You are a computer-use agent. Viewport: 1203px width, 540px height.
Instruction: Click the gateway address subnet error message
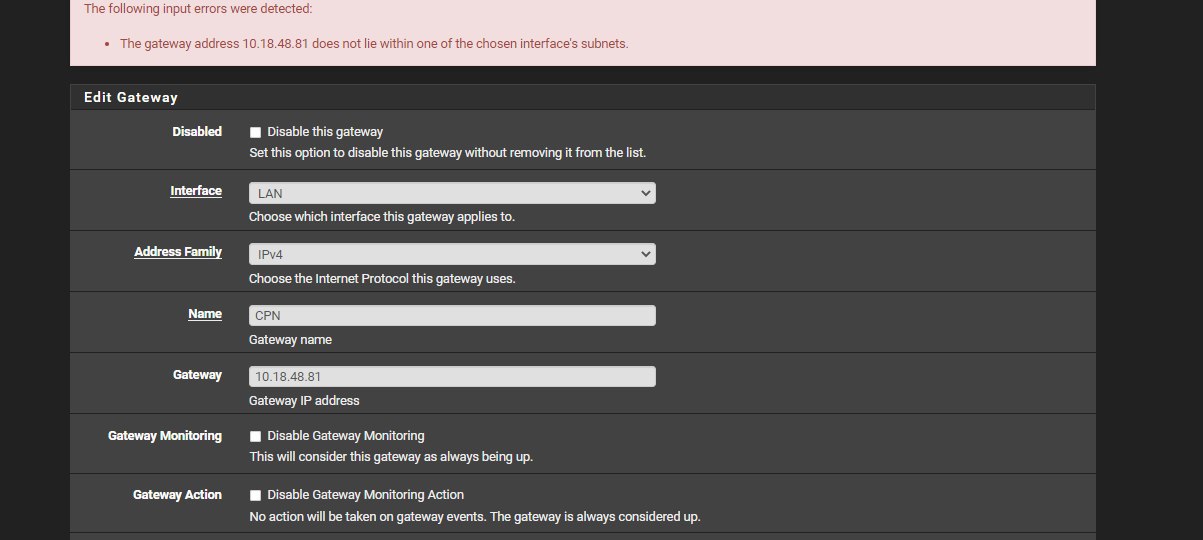coord(374,44)
